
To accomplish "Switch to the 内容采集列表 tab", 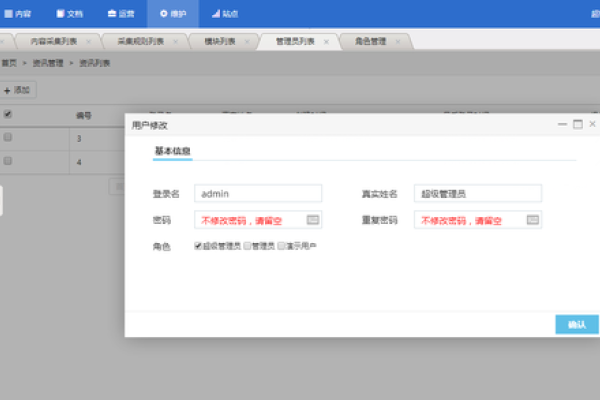I will (54, 41).
